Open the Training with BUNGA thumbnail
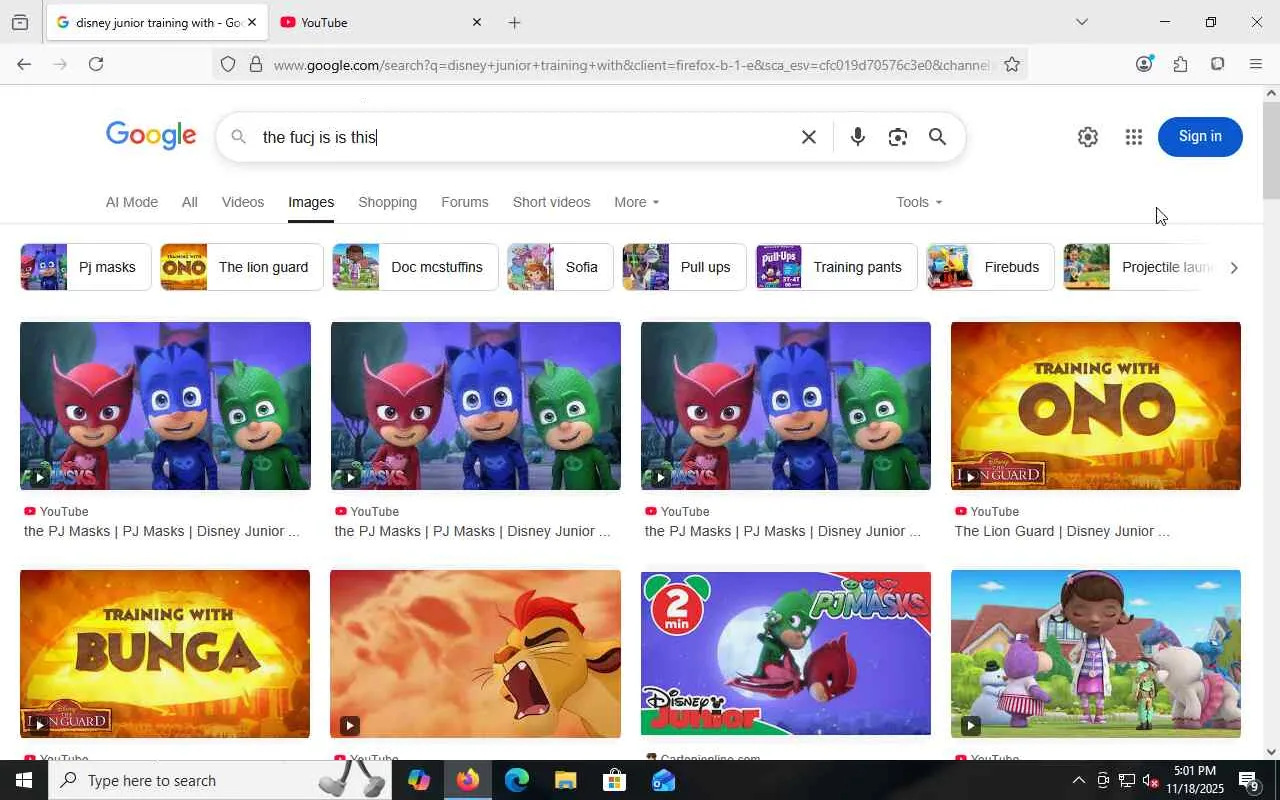 [x=165, y=654]
